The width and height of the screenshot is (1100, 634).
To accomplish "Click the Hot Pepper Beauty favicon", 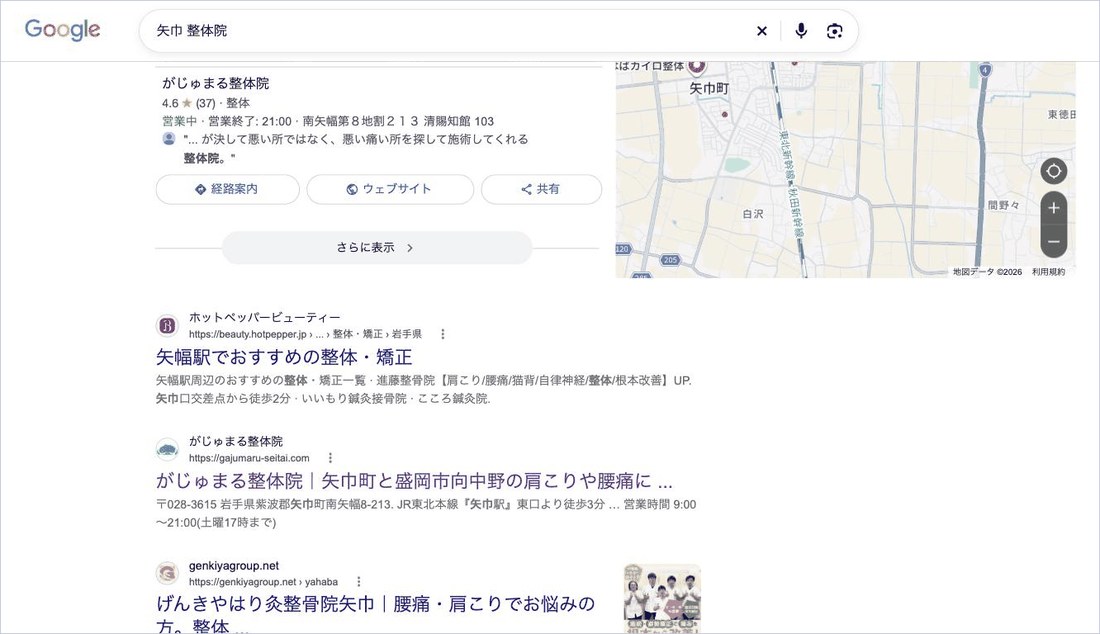I will coord(167,325).
